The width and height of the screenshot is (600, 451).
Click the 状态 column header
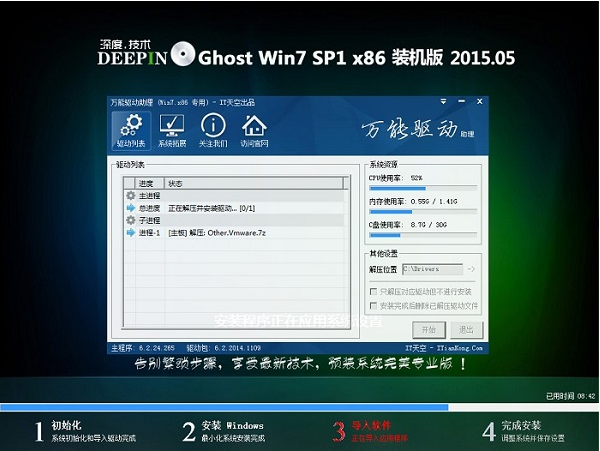pos(254,184)
